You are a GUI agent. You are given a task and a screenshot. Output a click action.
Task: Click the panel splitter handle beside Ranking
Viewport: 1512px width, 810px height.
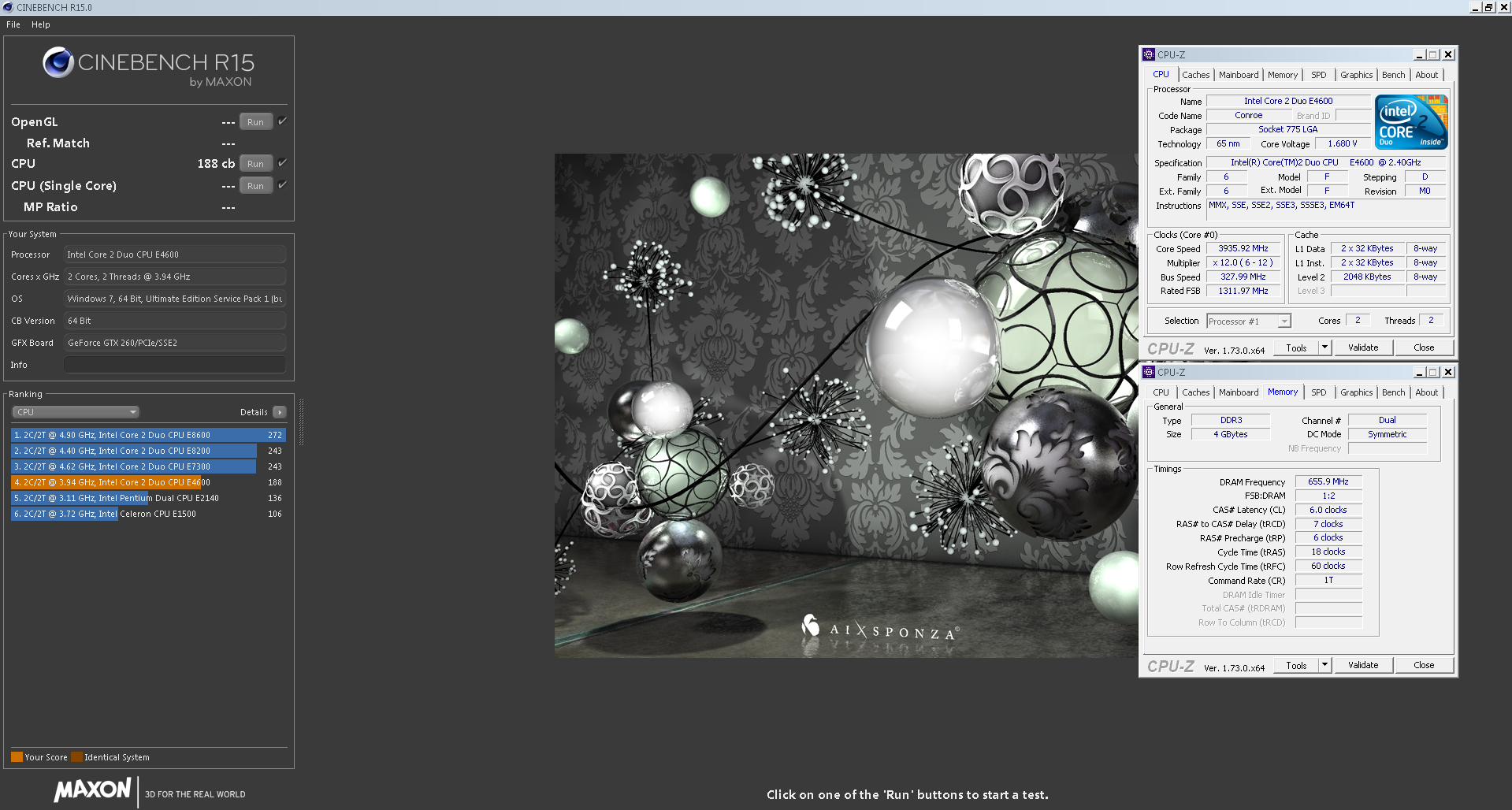click(x=301, y=422)
